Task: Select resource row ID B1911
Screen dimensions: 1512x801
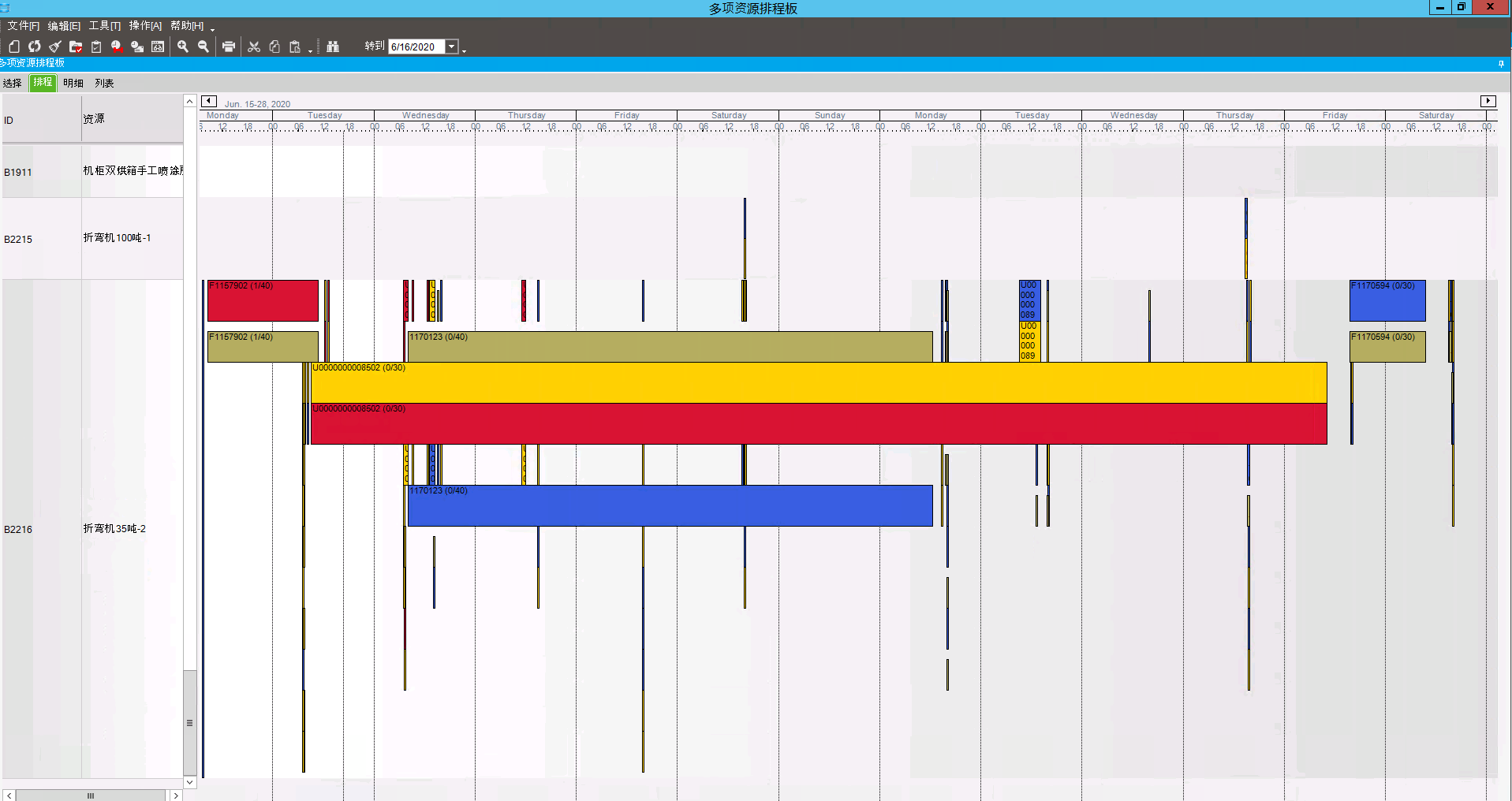Action: click(18, 172)
